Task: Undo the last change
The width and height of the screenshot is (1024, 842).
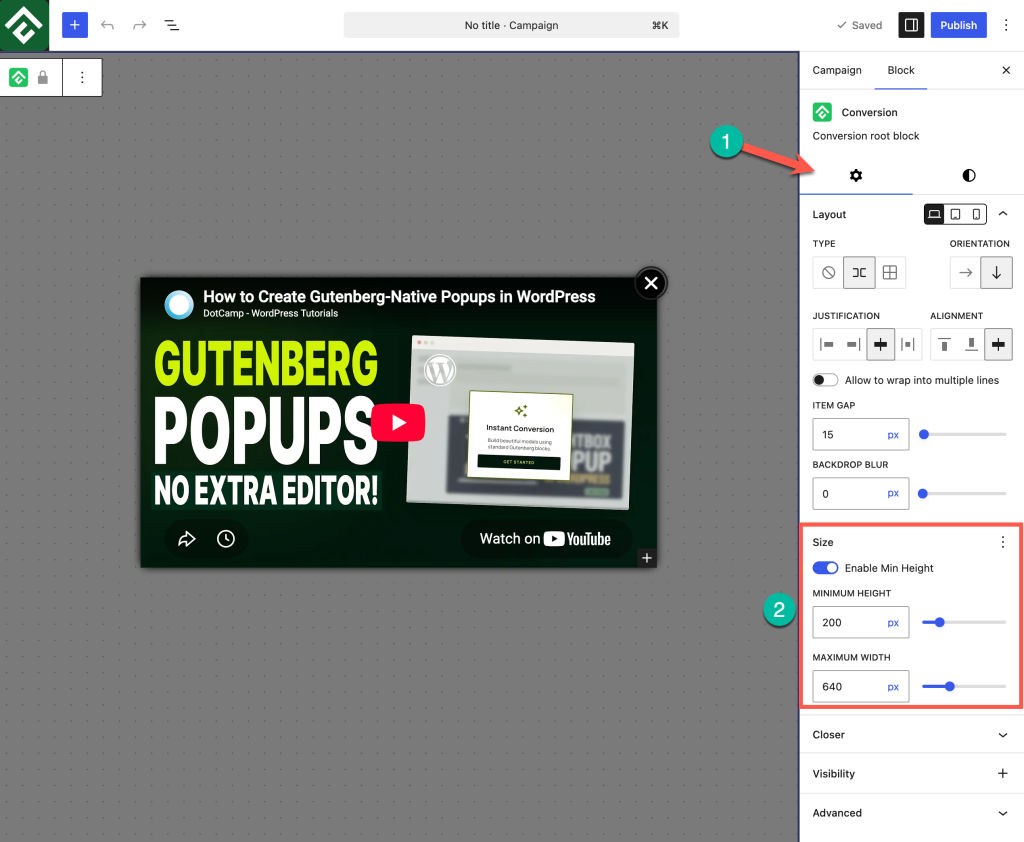Action: coord(107,25)
